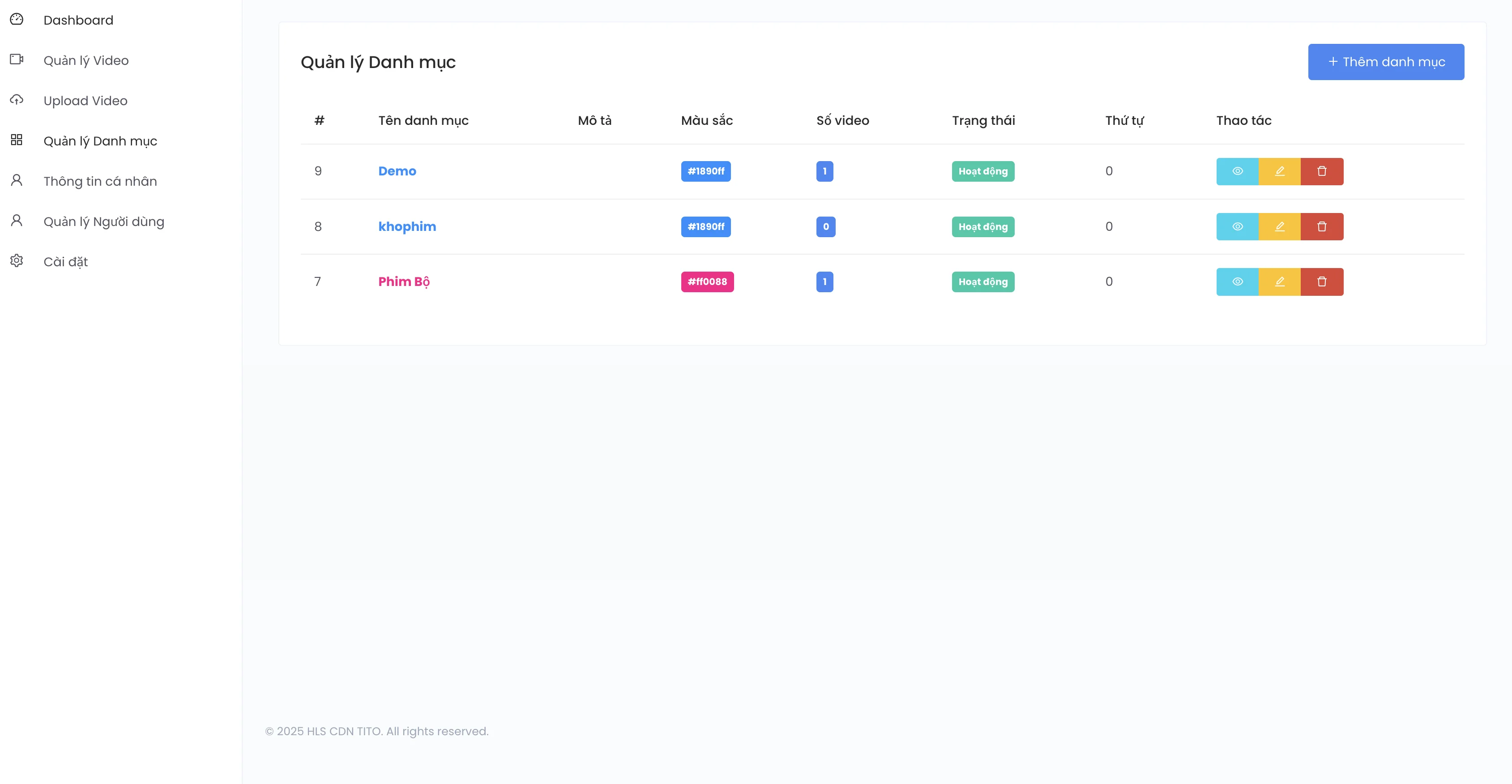The height and width of the screenshot is (784, 1512).
Task: Click the cloud upload icon beside Upload Video
Action: 17,100
